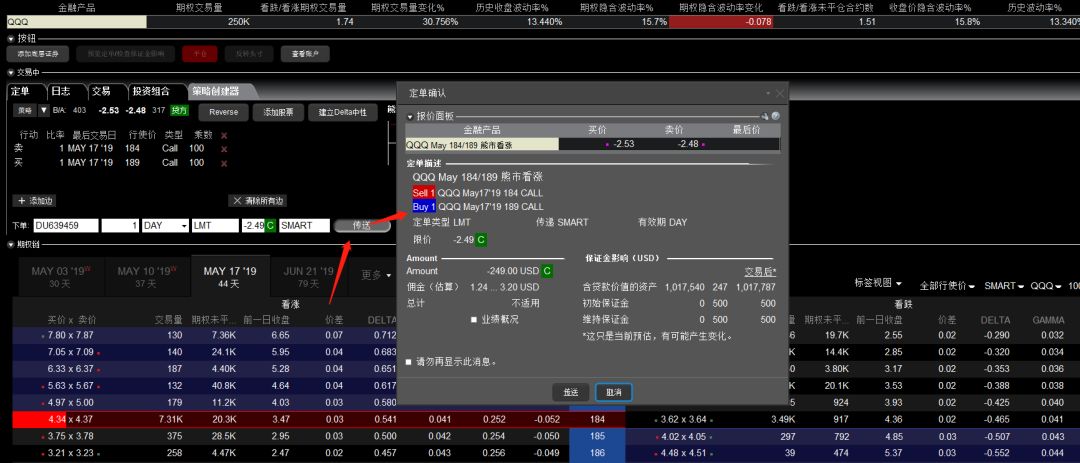This screenshot has width=1080, height=463.
Task: Select the MAY 17 '19 expiration tab
Action: pyautogui.click(x=230, y=277)
